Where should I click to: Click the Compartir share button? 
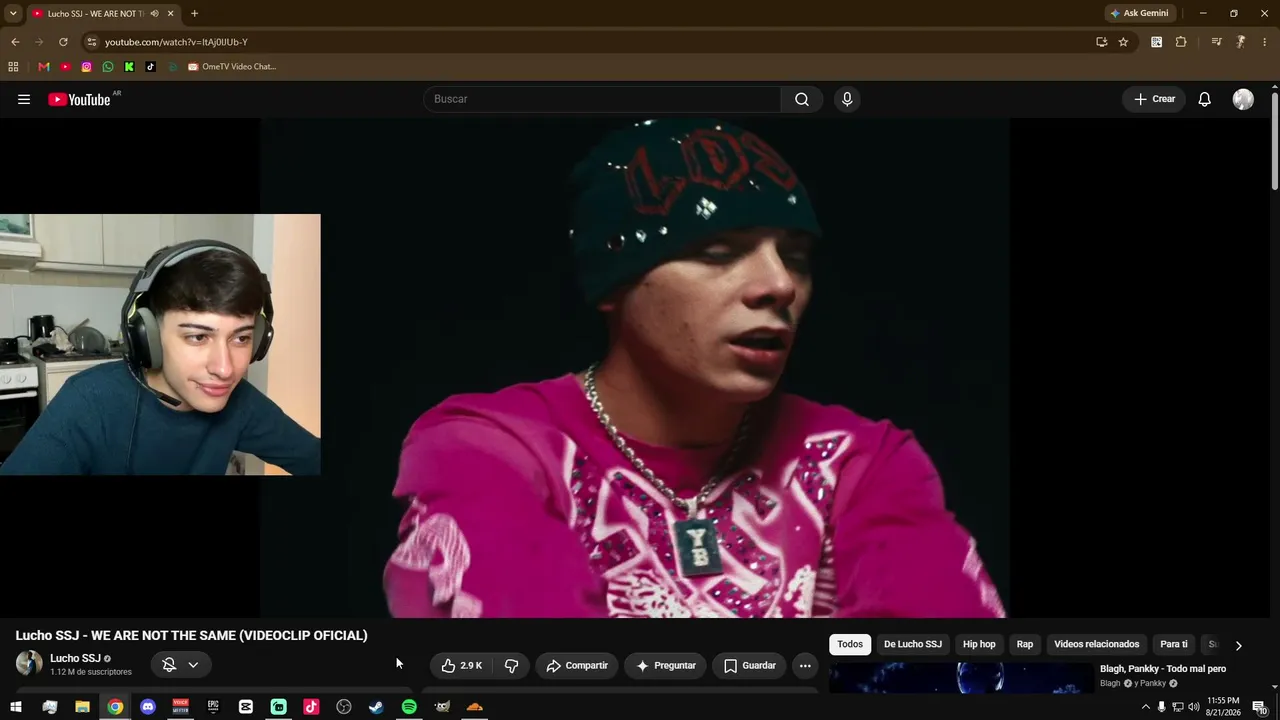tap(577, 666)
